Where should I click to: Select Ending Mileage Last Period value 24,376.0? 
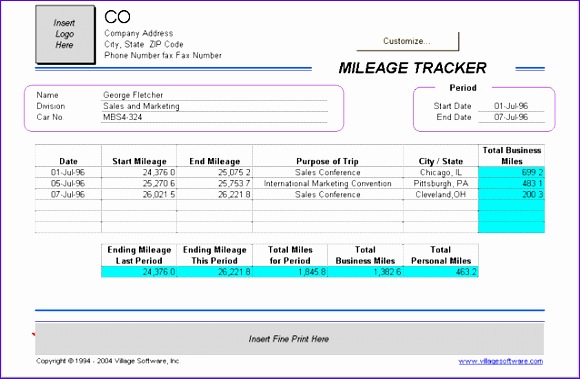pos(139,272)
